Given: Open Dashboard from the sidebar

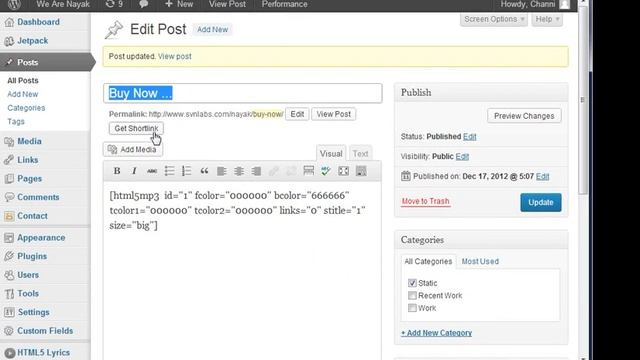Looking at the screenshot, I should coord(38,22).
